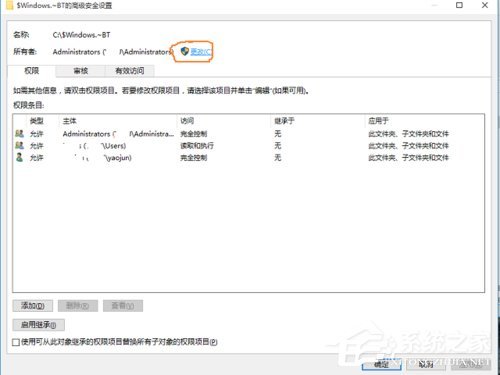The width and height of the screenshot is (500, 375).
Task: Click 读取和执行 access cell in Users row
Action: pyautogui.click(x=197, y=146)
